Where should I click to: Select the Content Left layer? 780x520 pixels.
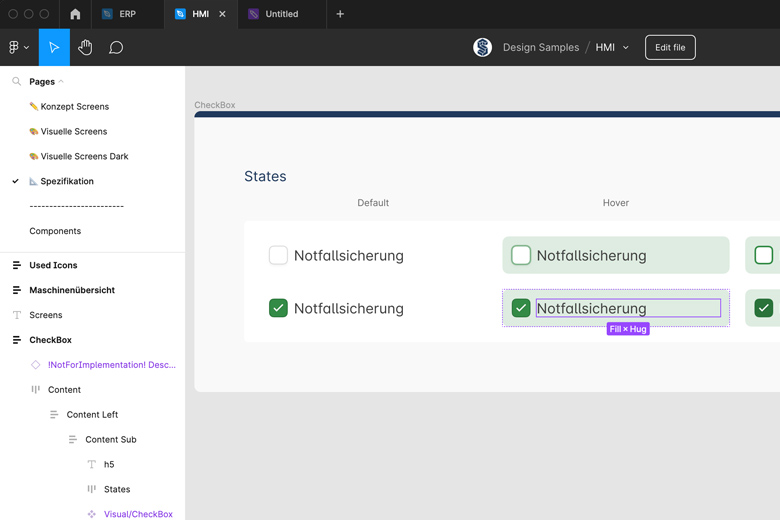point(93,415)
